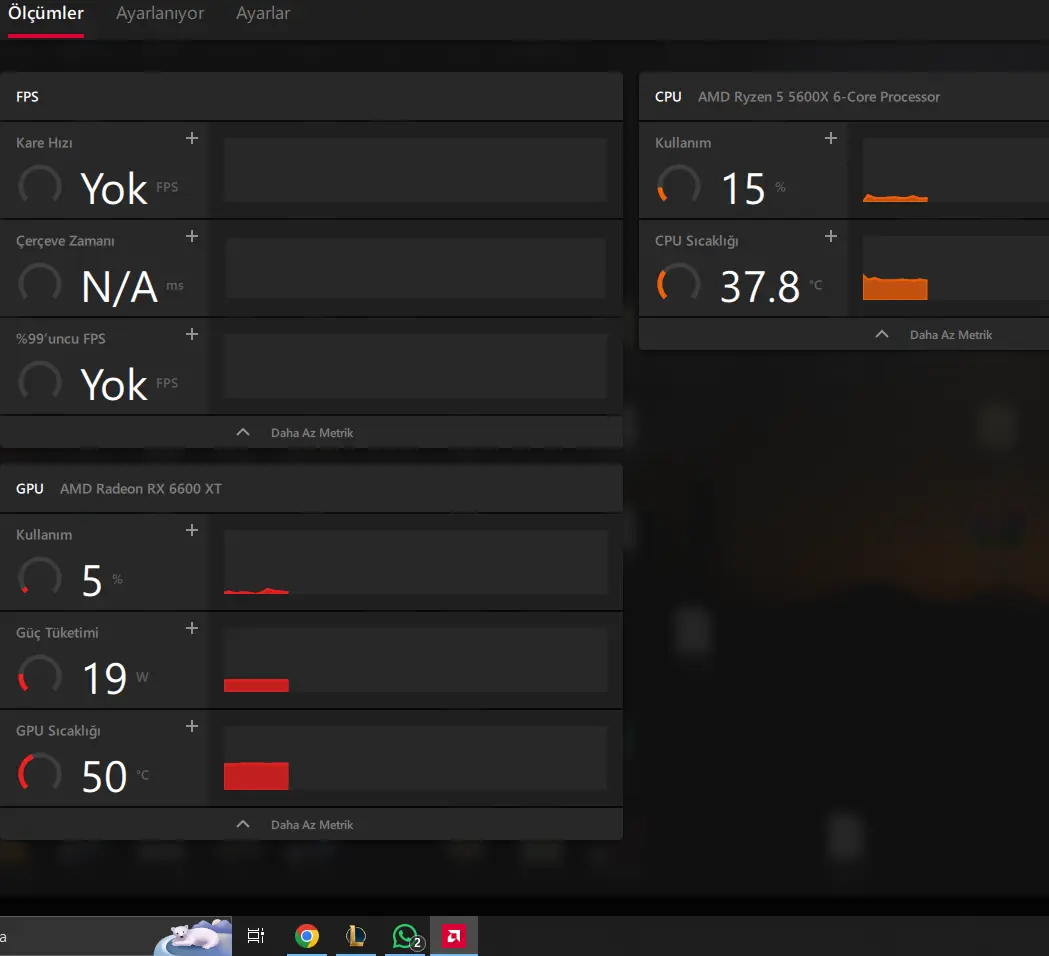Open the Ayarlar tab
Viewport: 1049px width, 956px height.
263,13
